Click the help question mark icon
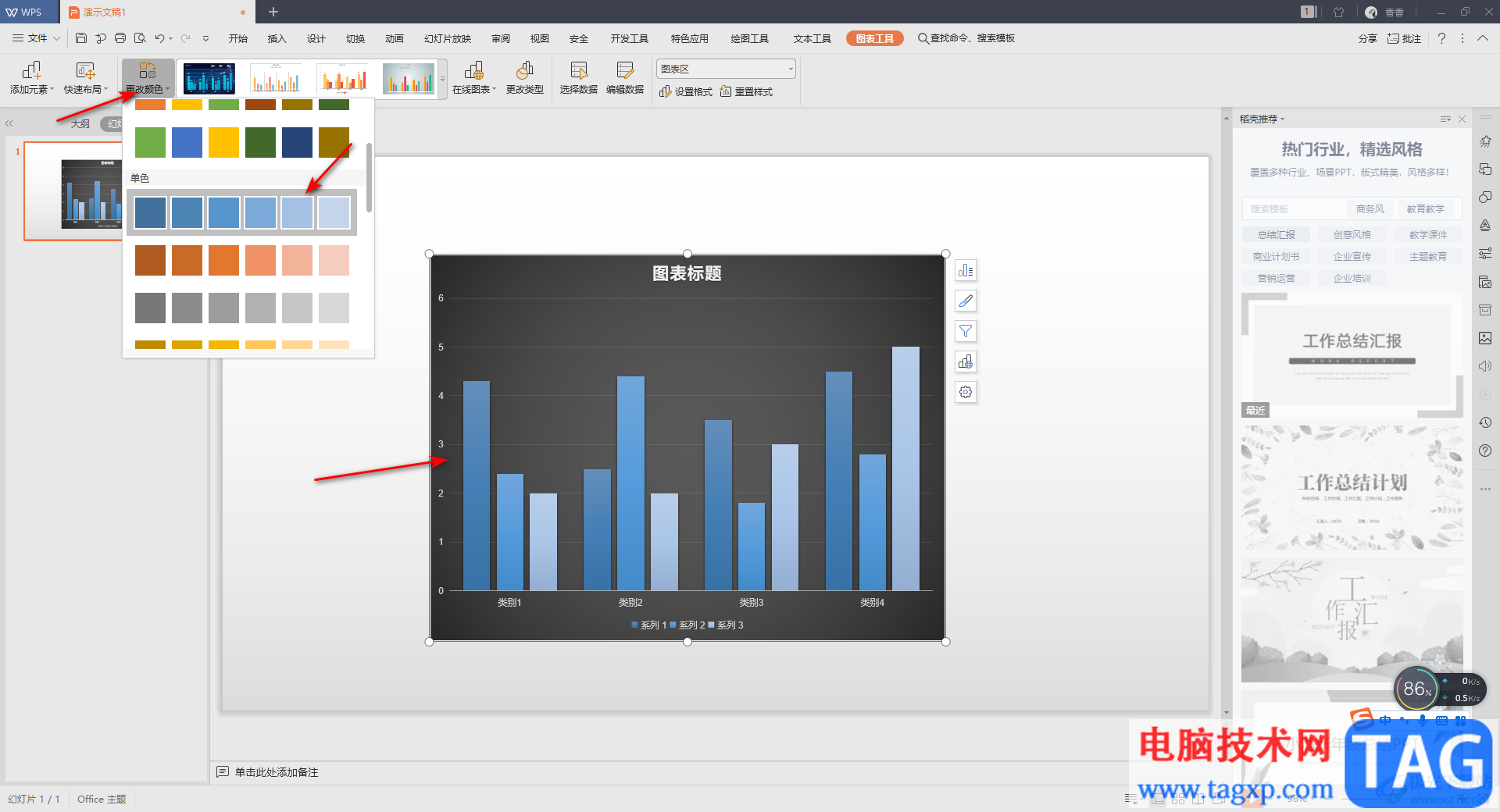Screen dimensions: 1500x812 pos(1441,38)
